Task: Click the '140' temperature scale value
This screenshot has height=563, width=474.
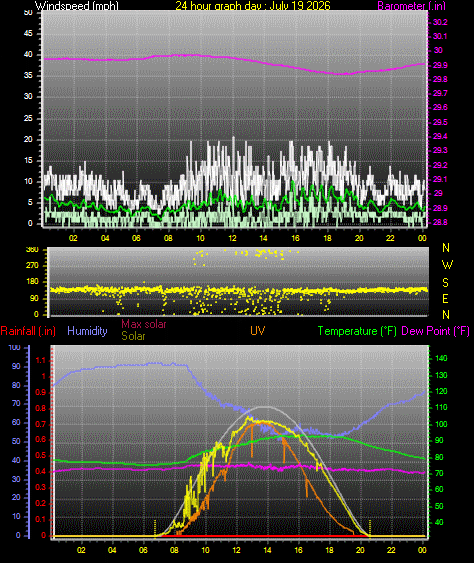Action: click(441, 358)
